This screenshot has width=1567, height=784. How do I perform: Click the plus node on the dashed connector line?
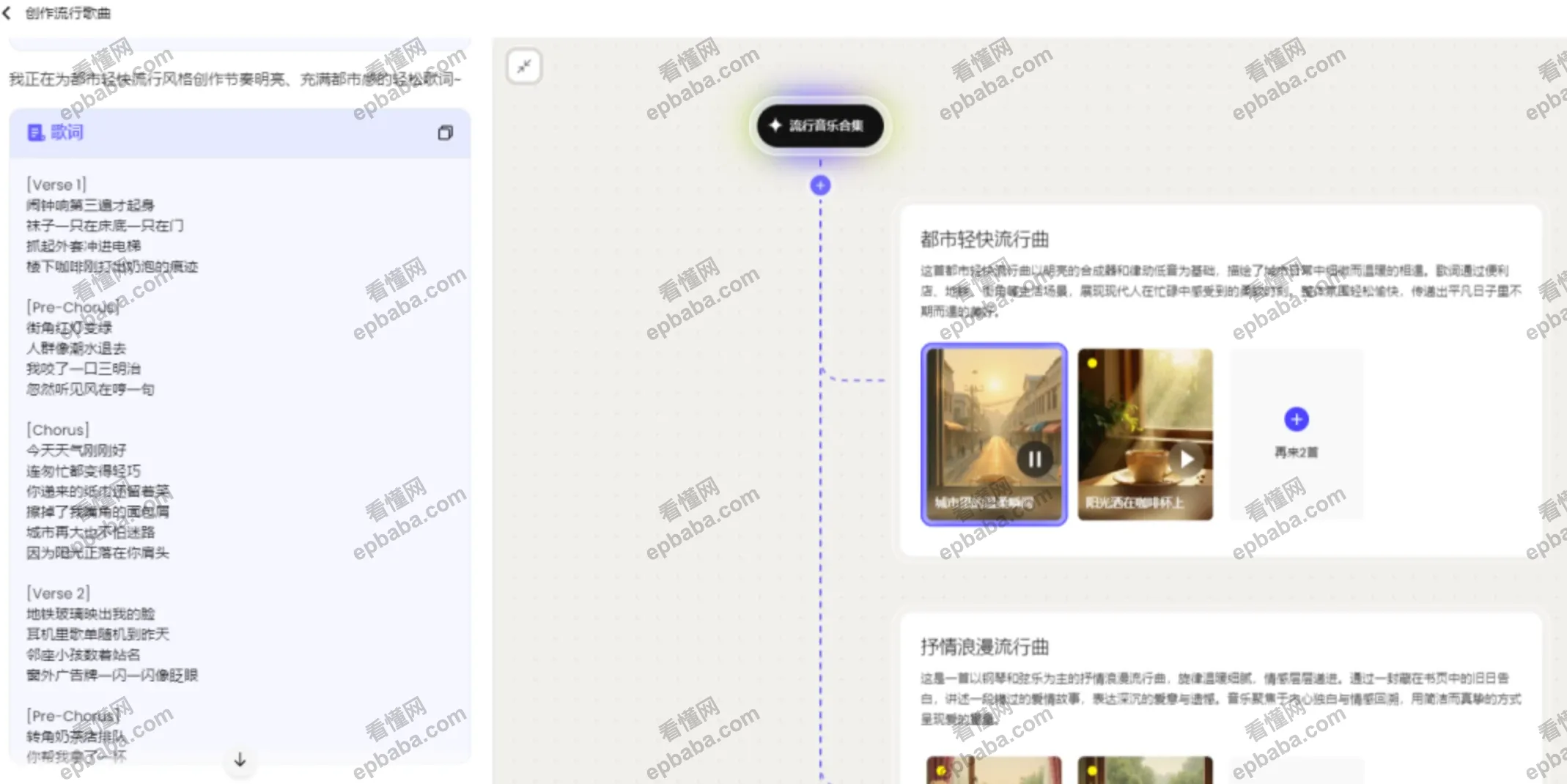click(x=819, y=185)
